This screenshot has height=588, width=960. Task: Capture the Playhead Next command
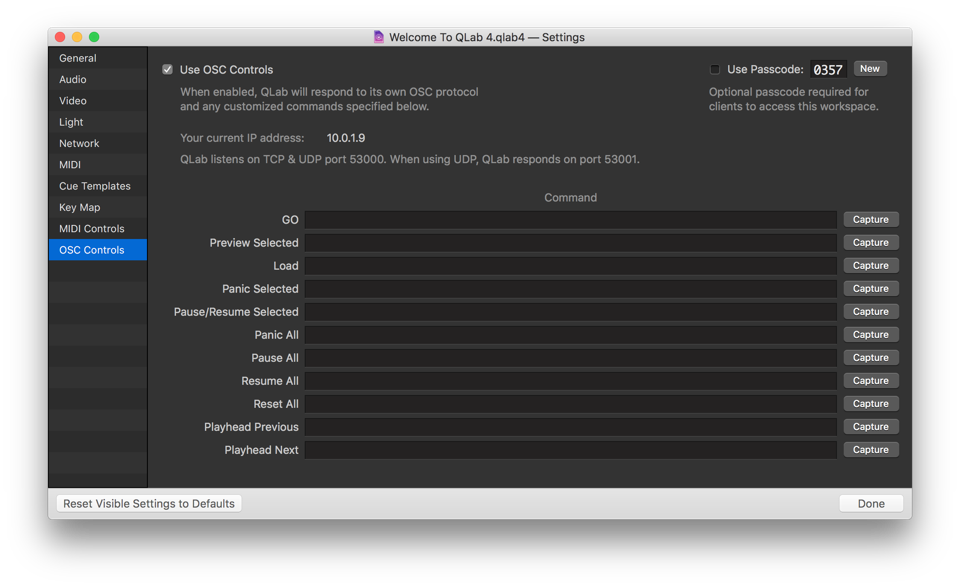[x=870, y=450]
